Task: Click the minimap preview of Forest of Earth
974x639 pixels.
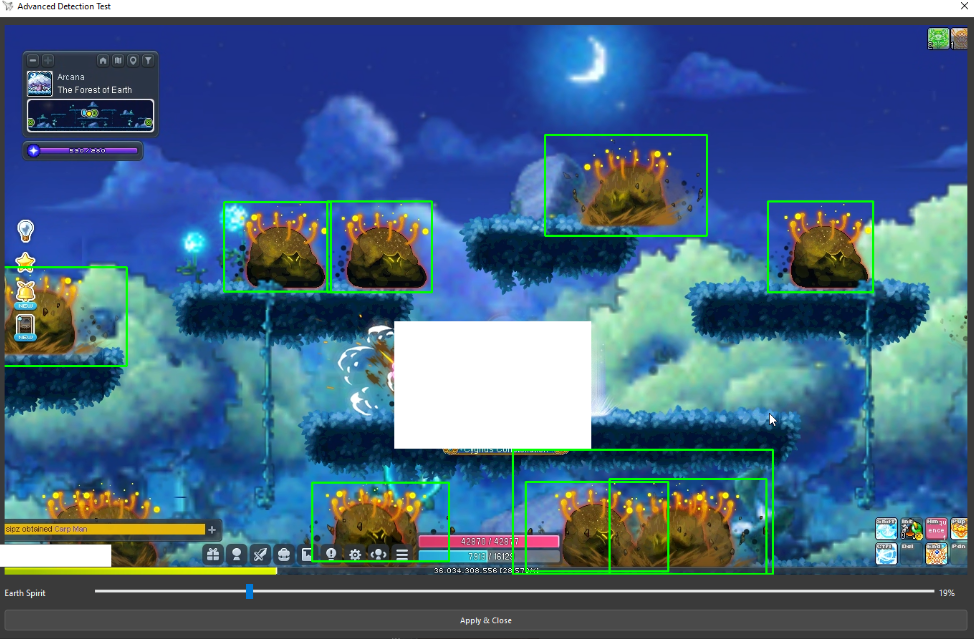Action: tap(90, 115)
